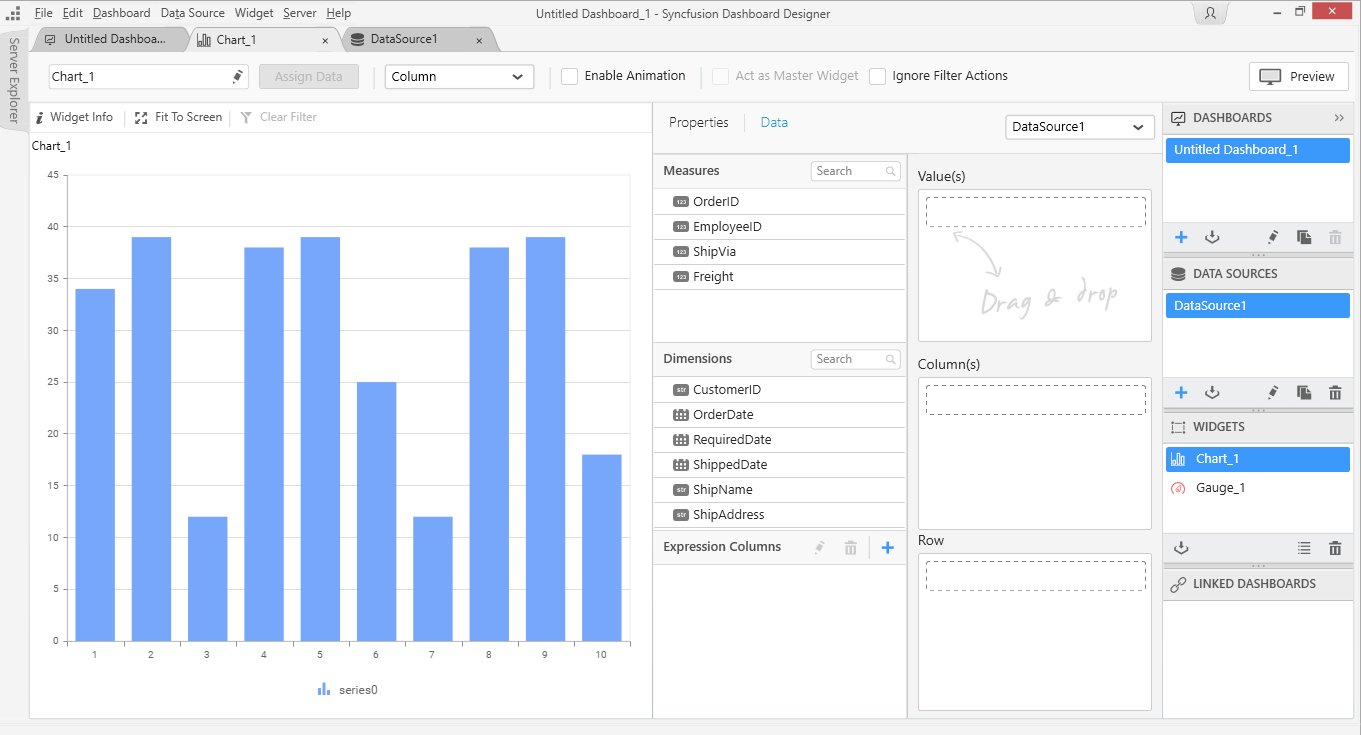
Task: Select Gauge_1 in the Widgets list
Action: [1220, 488]
